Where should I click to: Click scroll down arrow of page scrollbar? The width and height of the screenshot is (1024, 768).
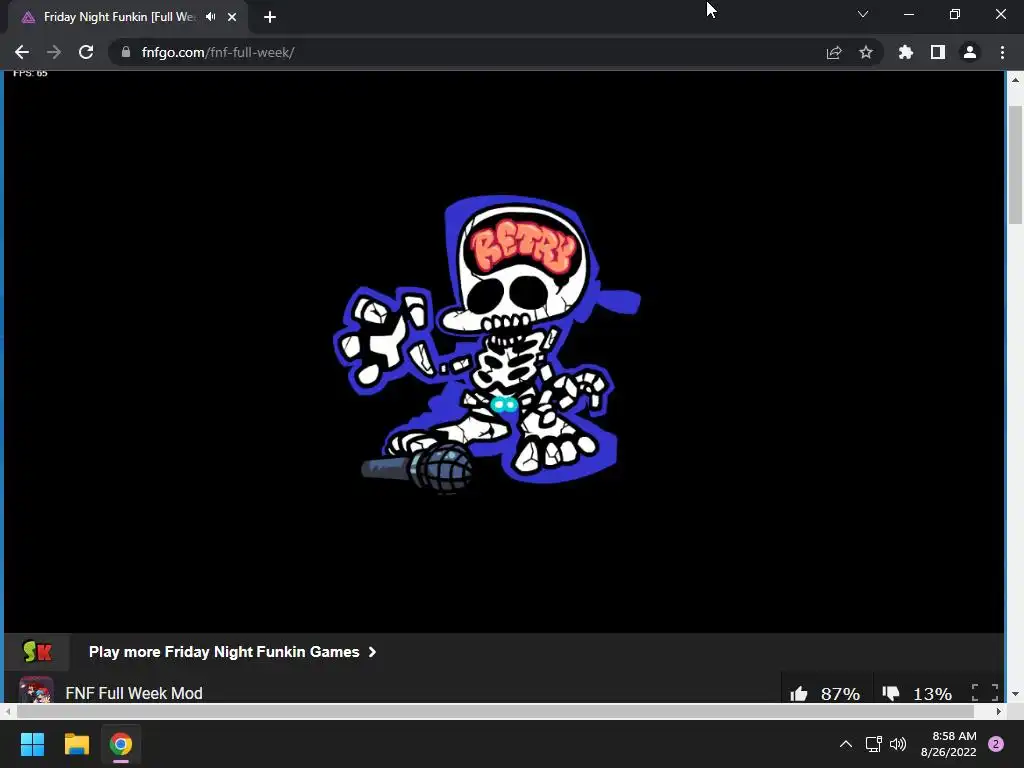[x=1015, y=694]
